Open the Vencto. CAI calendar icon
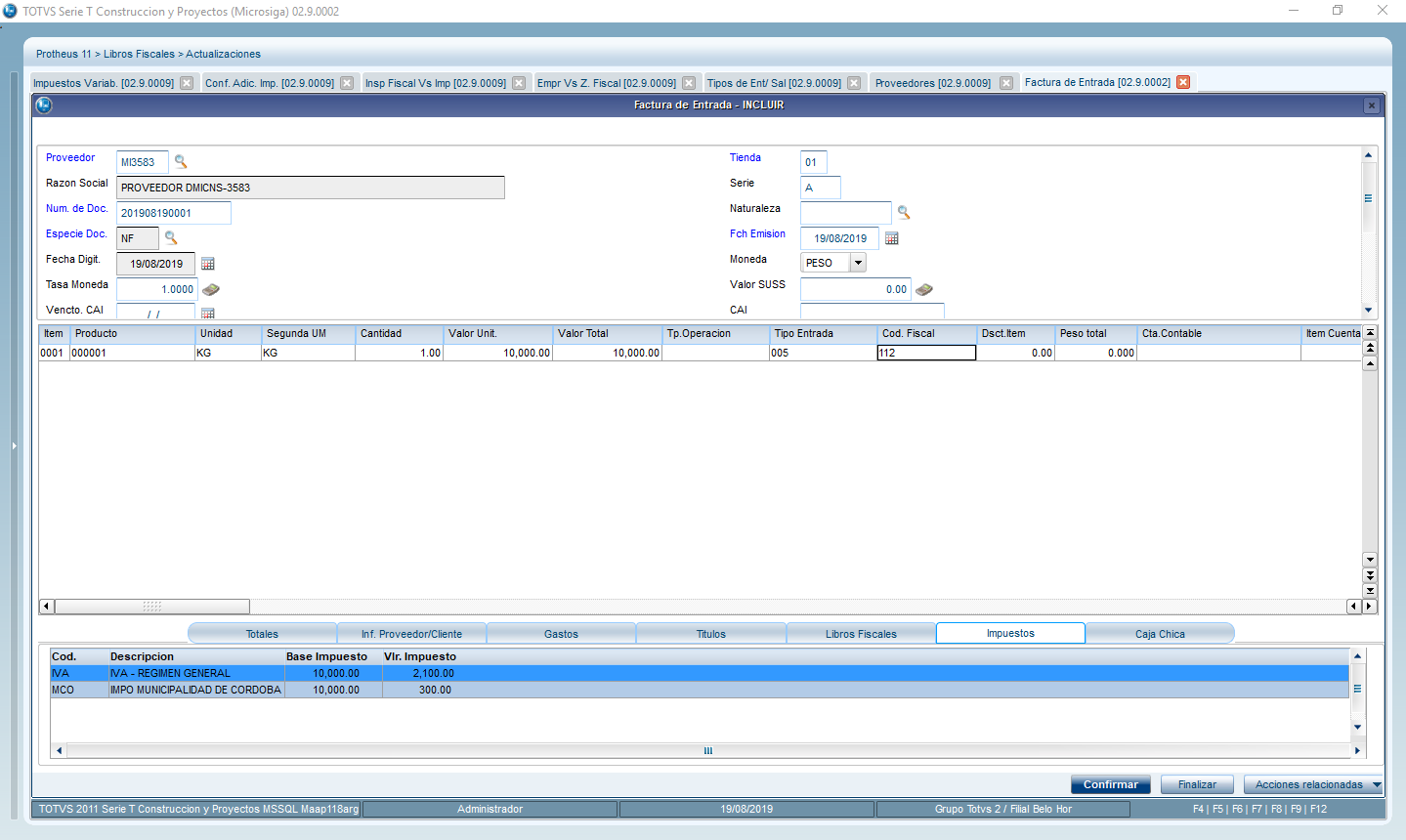Screen dimensions: 1406x840 (x=208, y=314)
